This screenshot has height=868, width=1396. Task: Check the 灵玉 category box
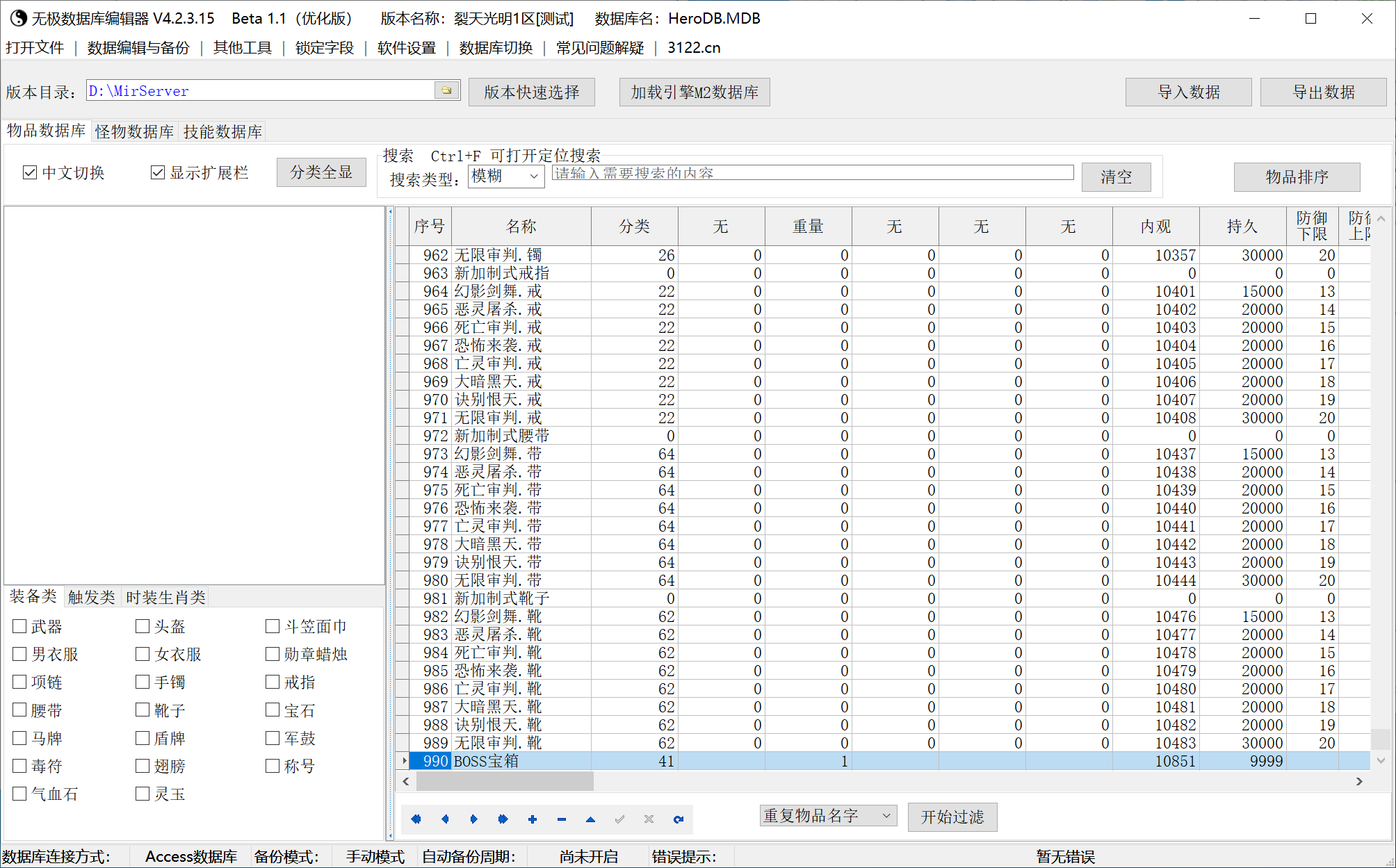coord(143,793)
